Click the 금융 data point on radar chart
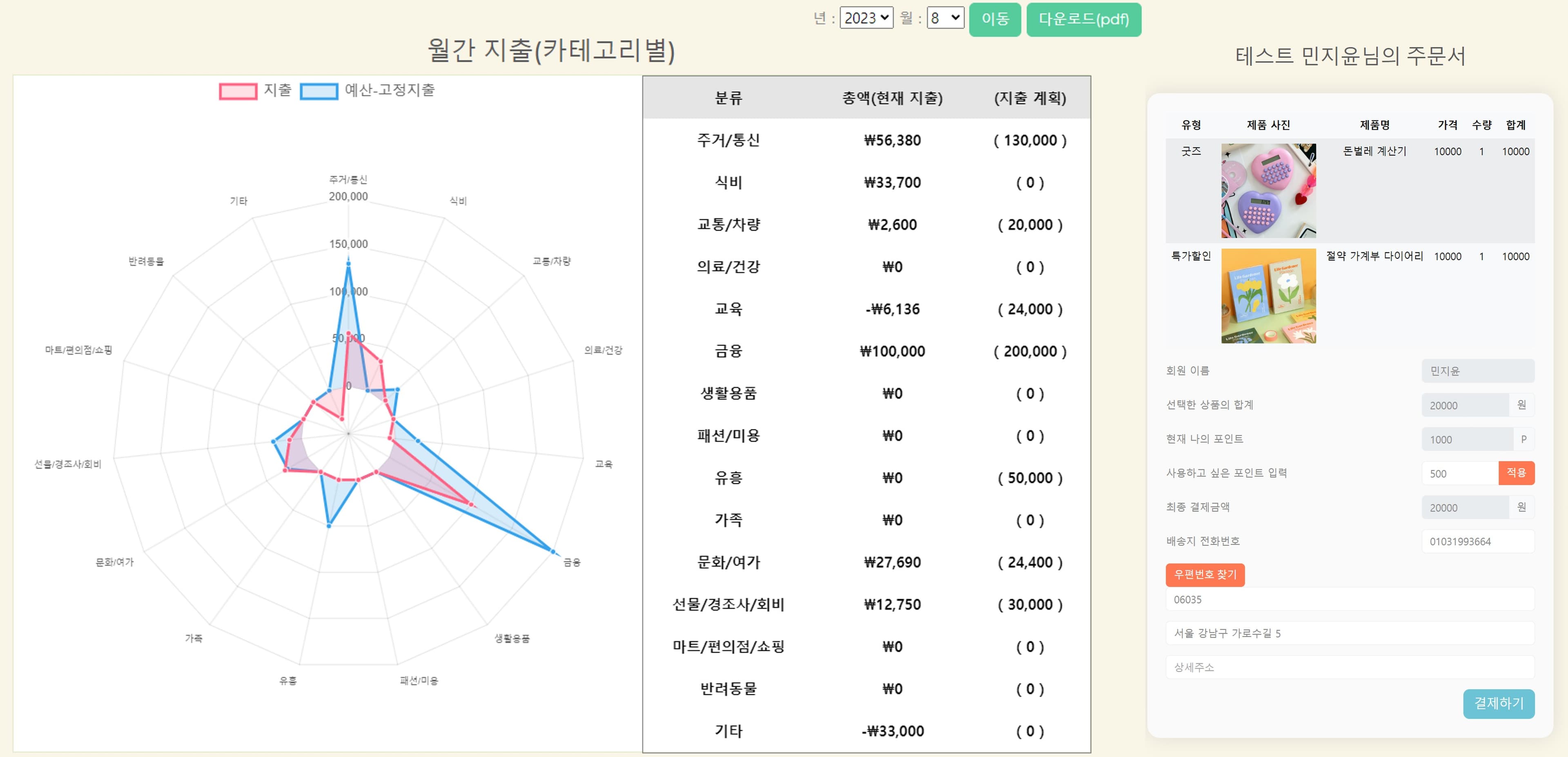Screen dimensions: 1568x757 (553, 551)
